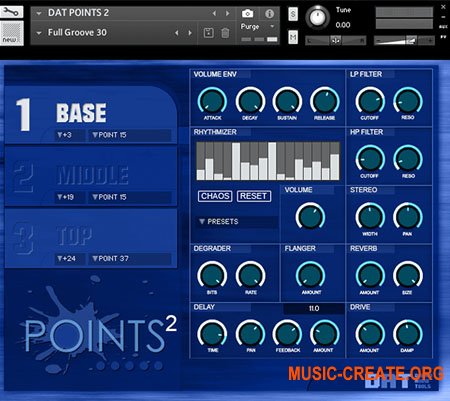Expand the DAT POINTS 2 instrument dropdown arrow
This screenshot has height=401, width=450.
click(39, 13)
